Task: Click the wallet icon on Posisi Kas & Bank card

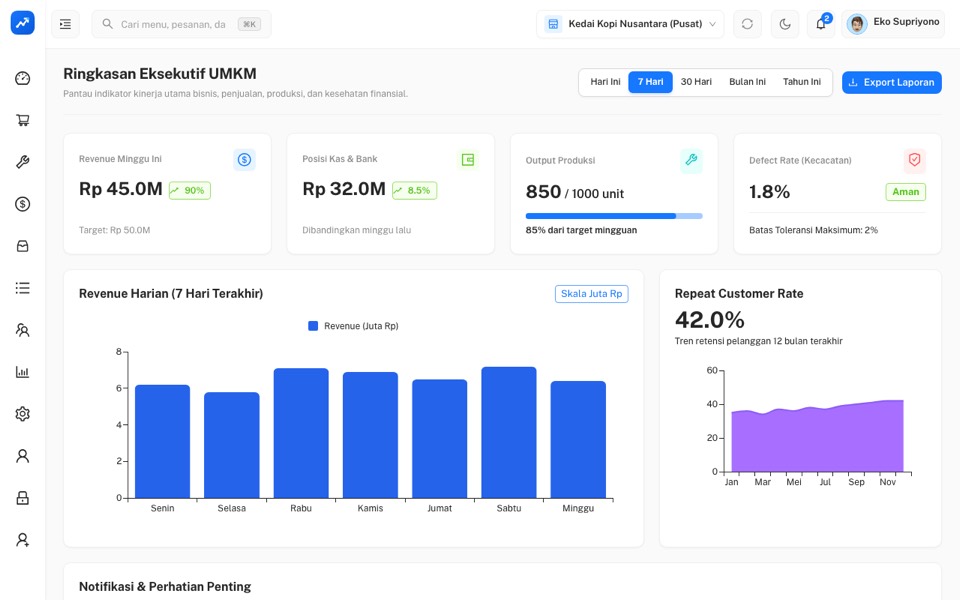Action: pyautogui.click(x=468, y=160)
